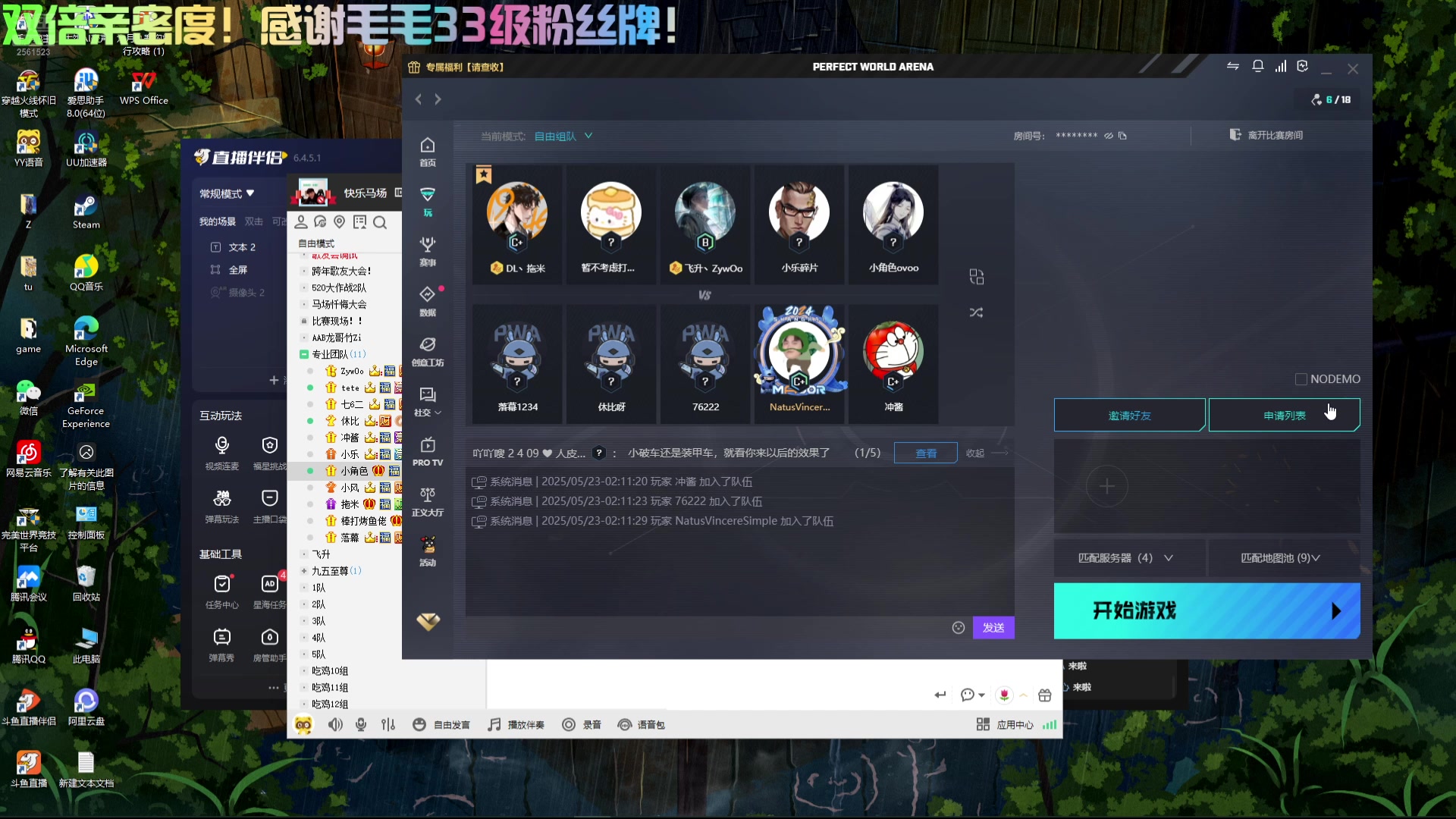Screen dimensions: 1456x819
Task: Toggle 录音 recording in YY toolbar
Action: (582, 725)
